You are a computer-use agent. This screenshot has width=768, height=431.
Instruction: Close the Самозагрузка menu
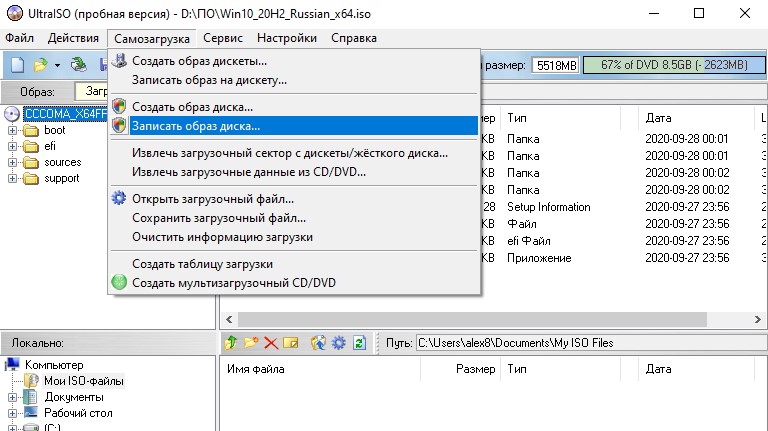point(152,39)
